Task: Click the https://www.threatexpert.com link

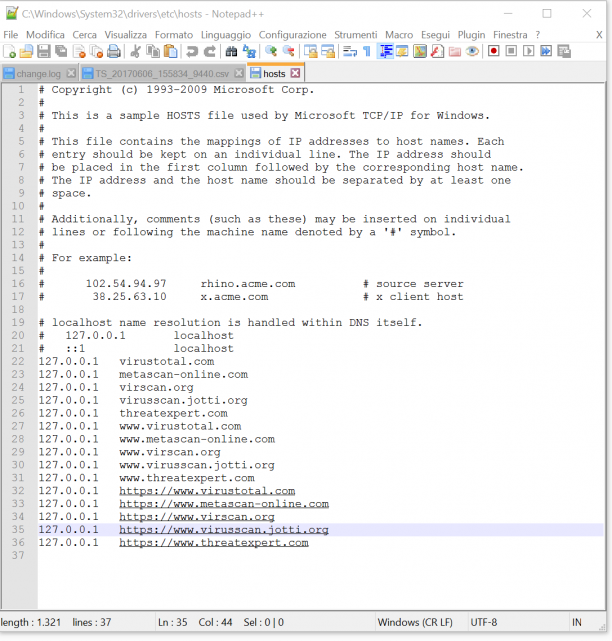Action: pyautogui.click(x=214, y=543)
